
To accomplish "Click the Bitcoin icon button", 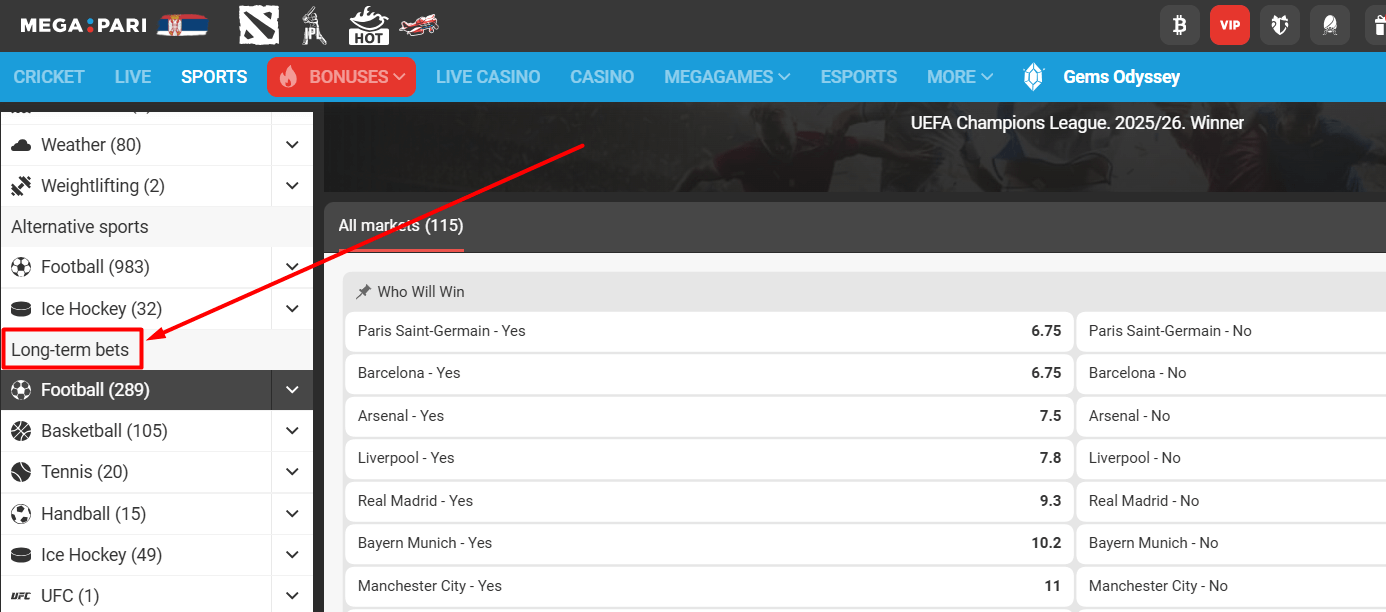I will (1179, 26).
